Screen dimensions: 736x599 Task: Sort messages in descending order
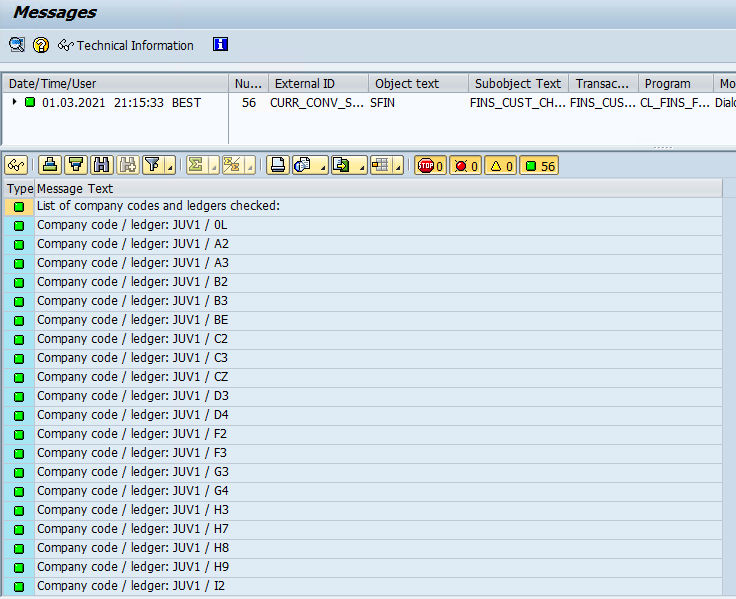tap(76, 165)
